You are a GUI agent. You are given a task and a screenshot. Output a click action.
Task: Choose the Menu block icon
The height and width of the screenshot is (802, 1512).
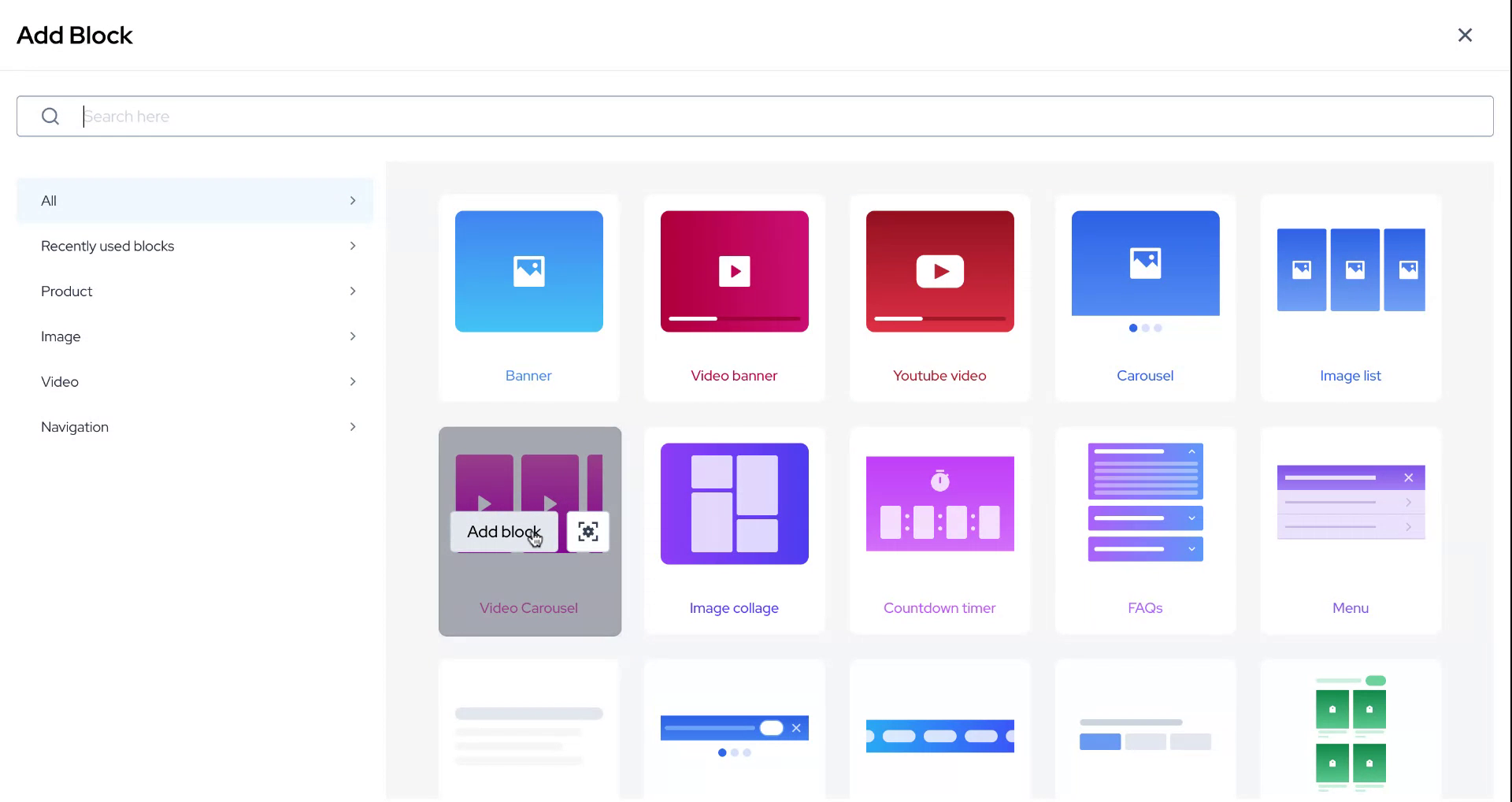tap(1351, 503)
